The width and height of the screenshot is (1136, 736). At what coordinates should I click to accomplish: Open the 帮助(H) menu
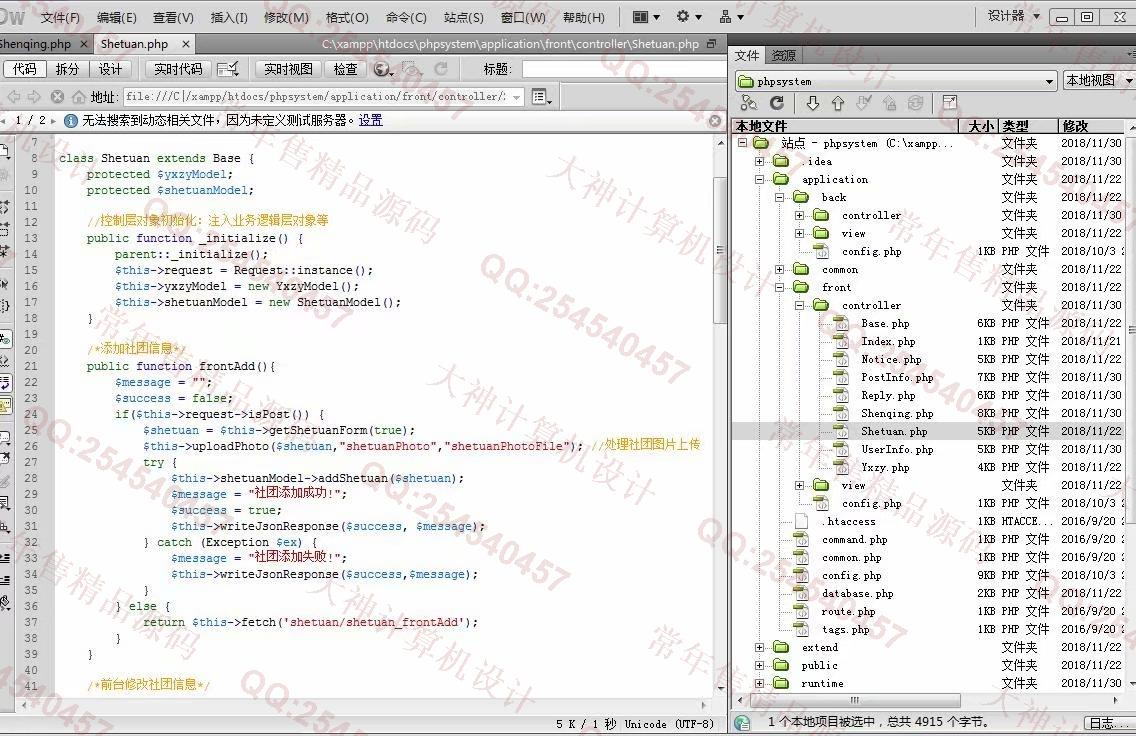[584, 17]
